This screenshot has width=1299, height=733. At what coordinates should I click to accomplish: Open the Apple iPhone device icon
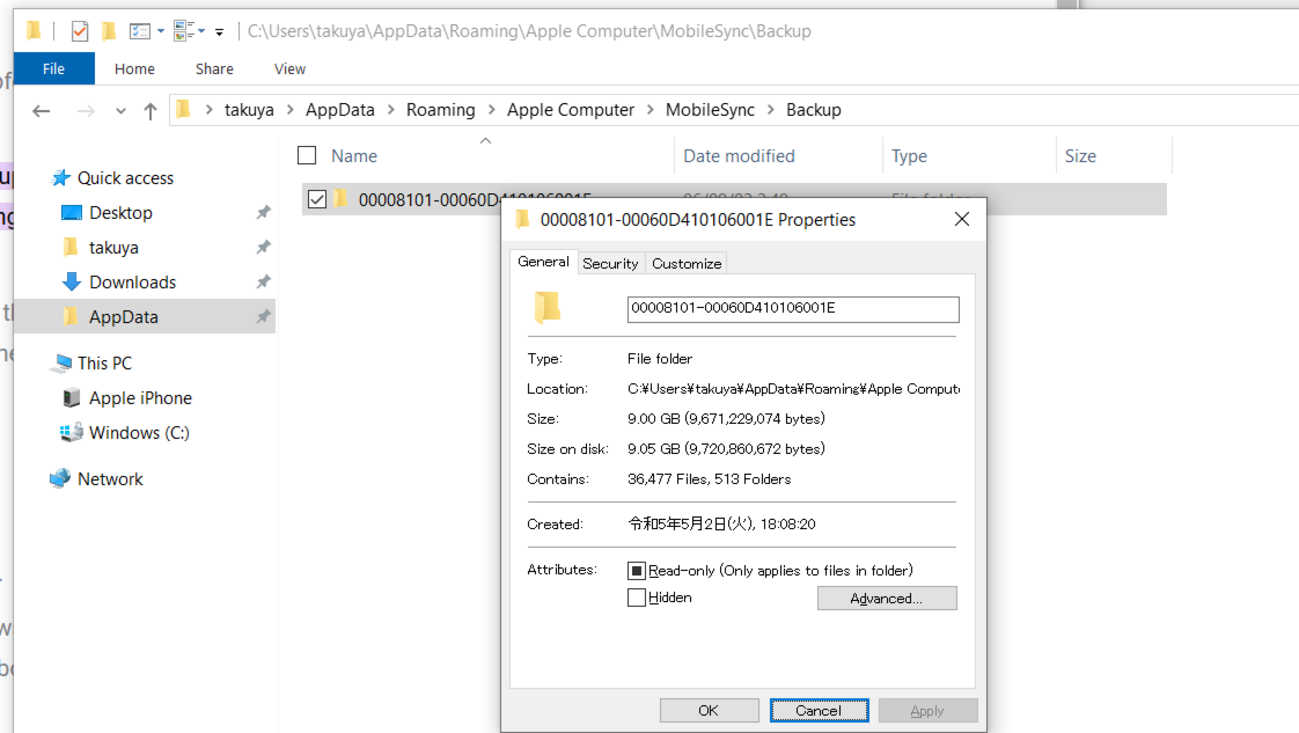coord(71,398)
